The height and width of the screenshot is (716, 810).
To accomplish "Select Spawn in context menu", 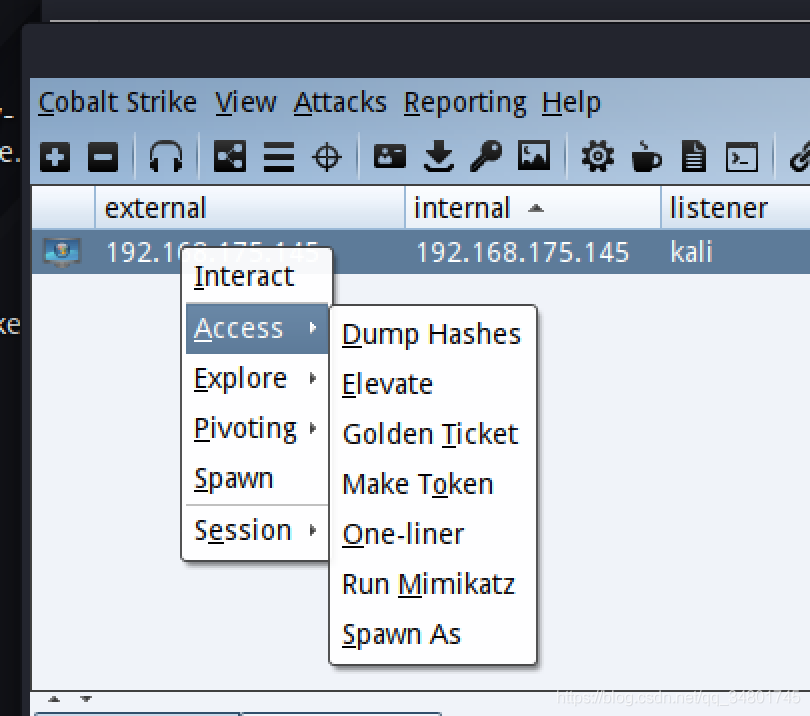I will pyautogui.click(x=257, y=479).
